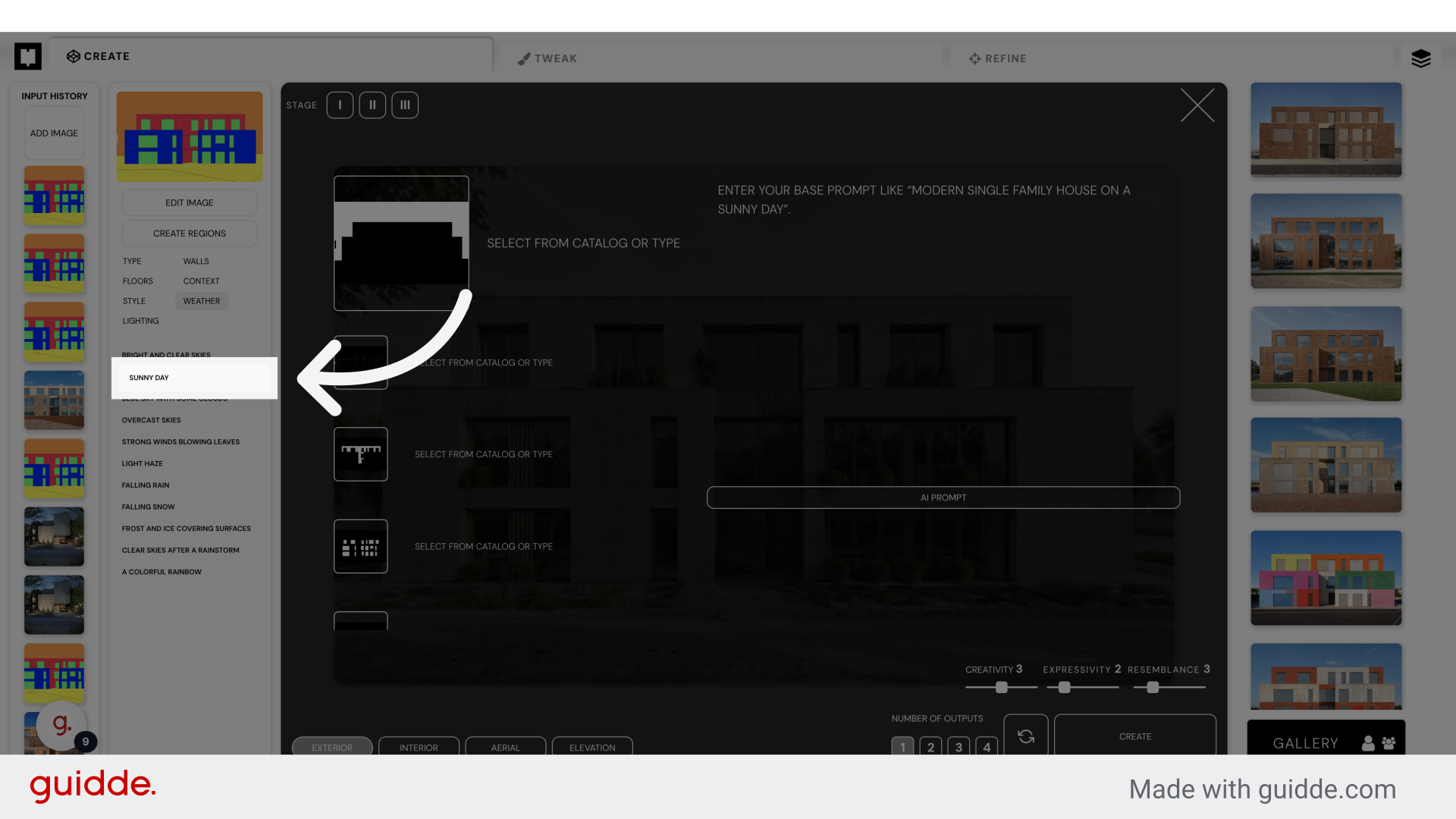Set number of outputs to 1

902,746
